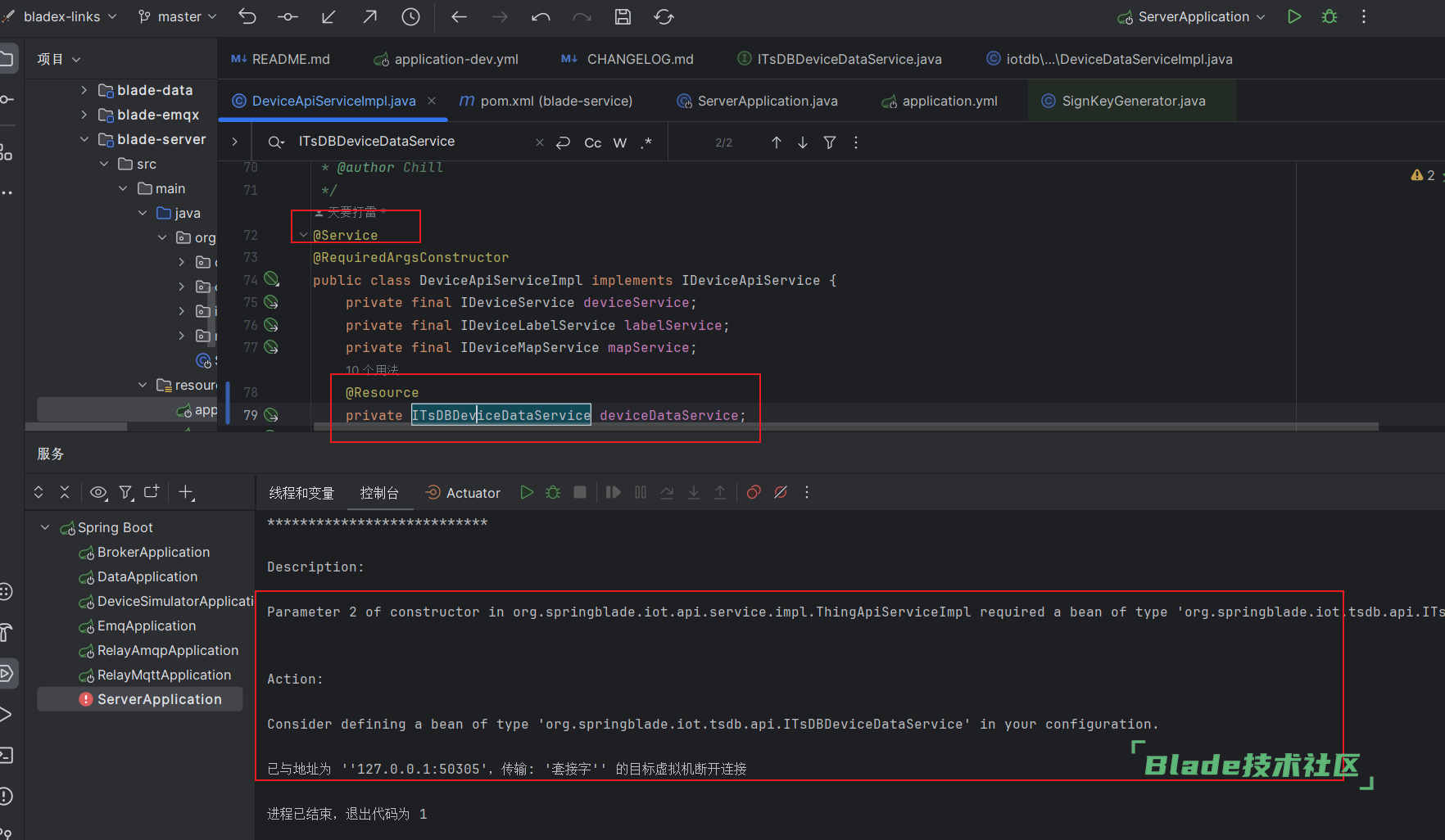
Task: Go to next search occurrence
Action: click(x=803, y=142)
